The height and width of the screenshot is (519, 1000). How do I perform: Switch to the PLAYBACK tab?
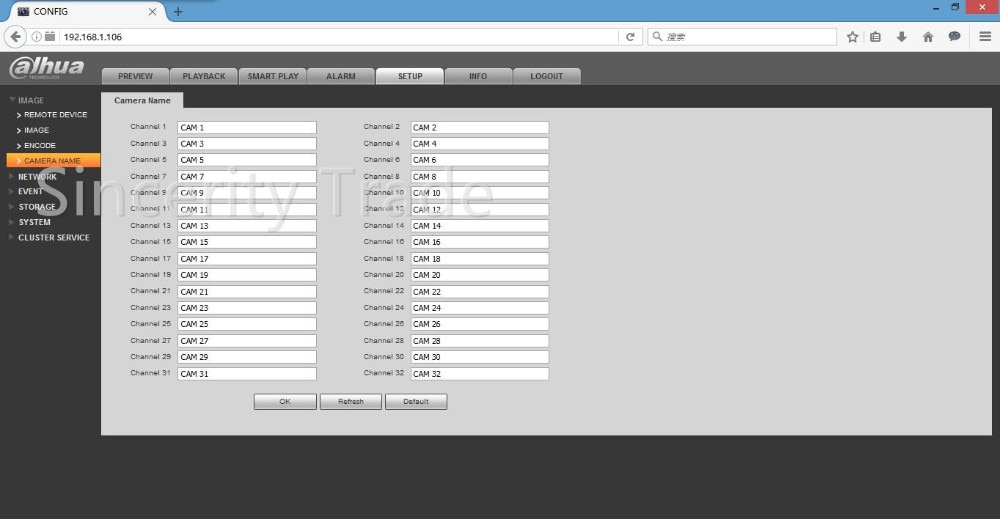click(204, 76)
